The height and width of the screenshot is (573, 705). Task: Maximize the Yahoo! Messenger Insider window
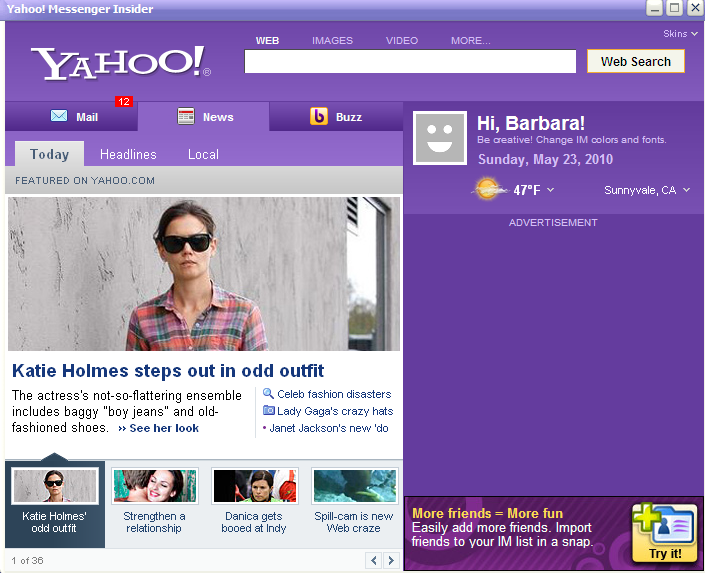point(674,8)
